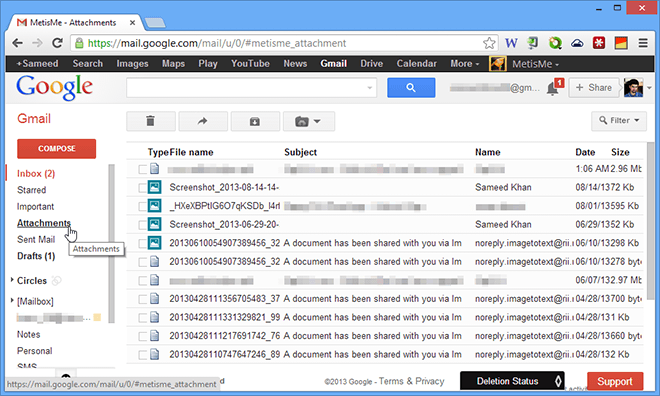Open the Filter dropdown
660x396 pixels.
click(619, 121)
